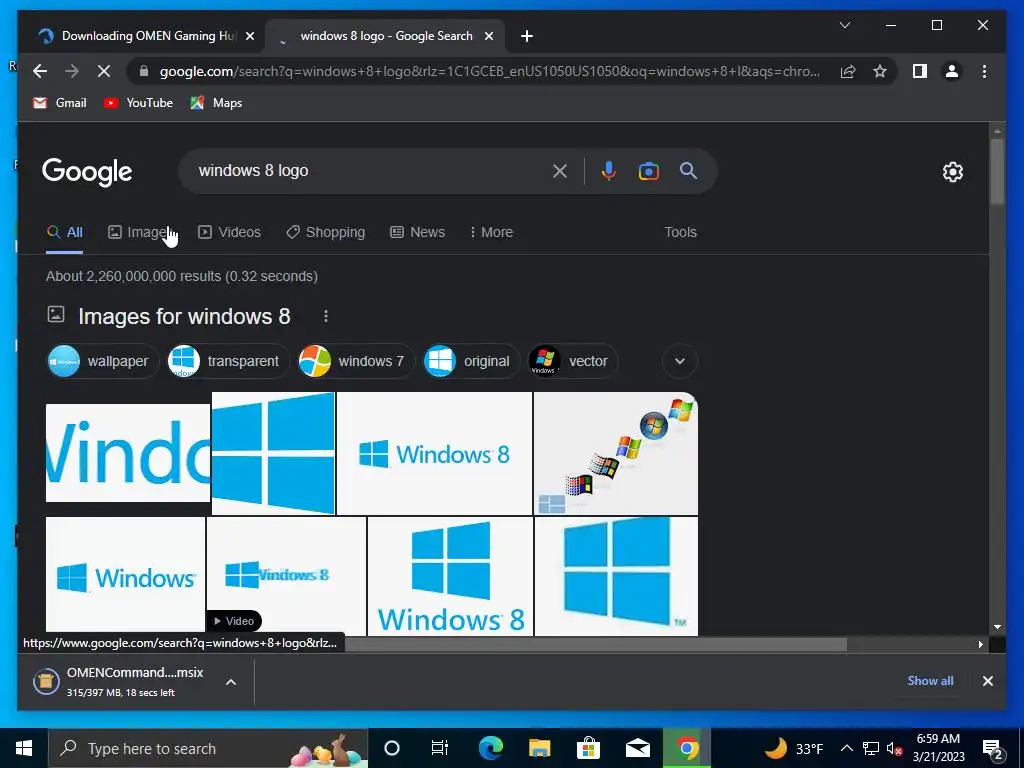Click the forward navigation arrow
1024x768 pixels.
coord(72,71)
